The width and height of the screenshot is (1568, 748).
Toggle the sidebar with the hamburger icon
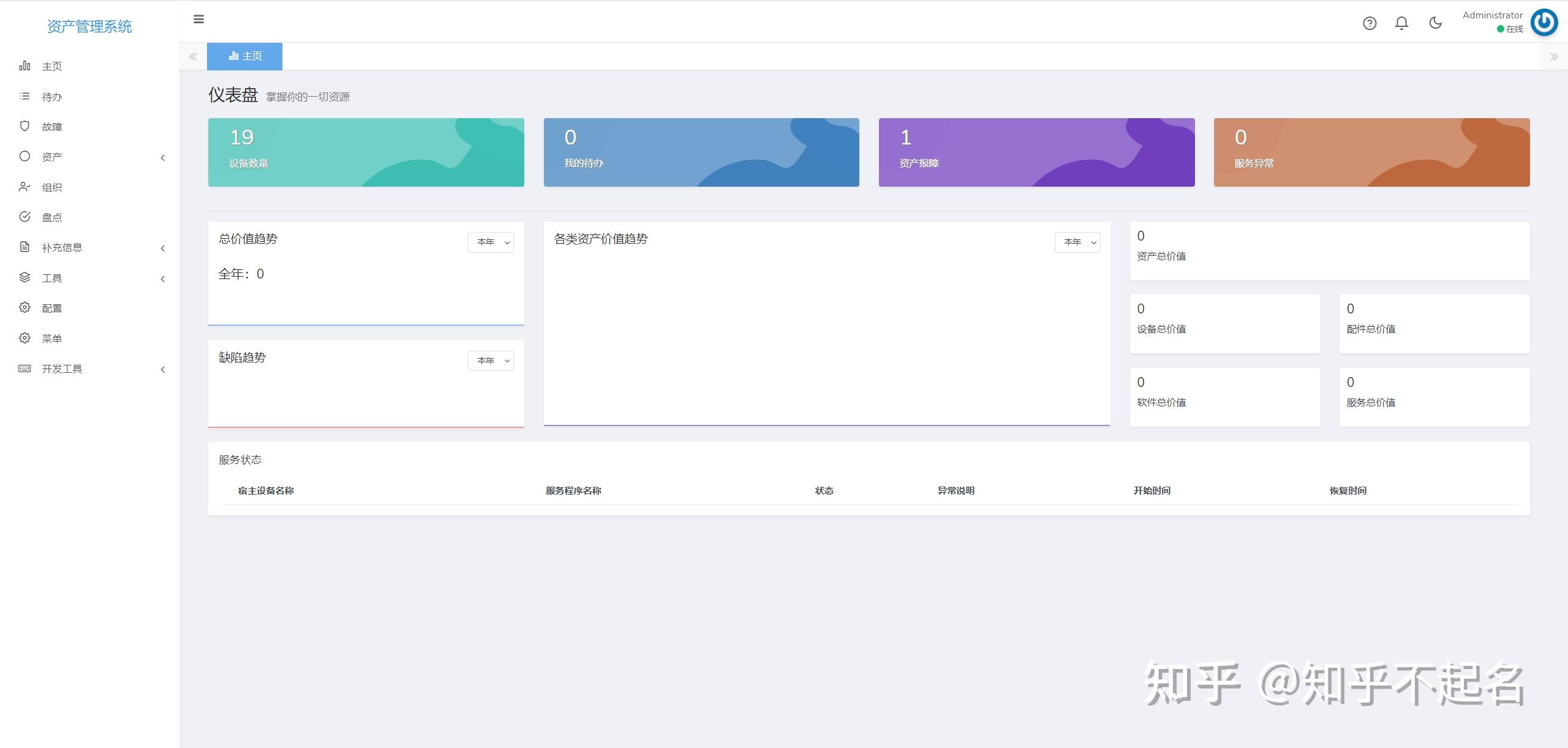click(198, 20)
